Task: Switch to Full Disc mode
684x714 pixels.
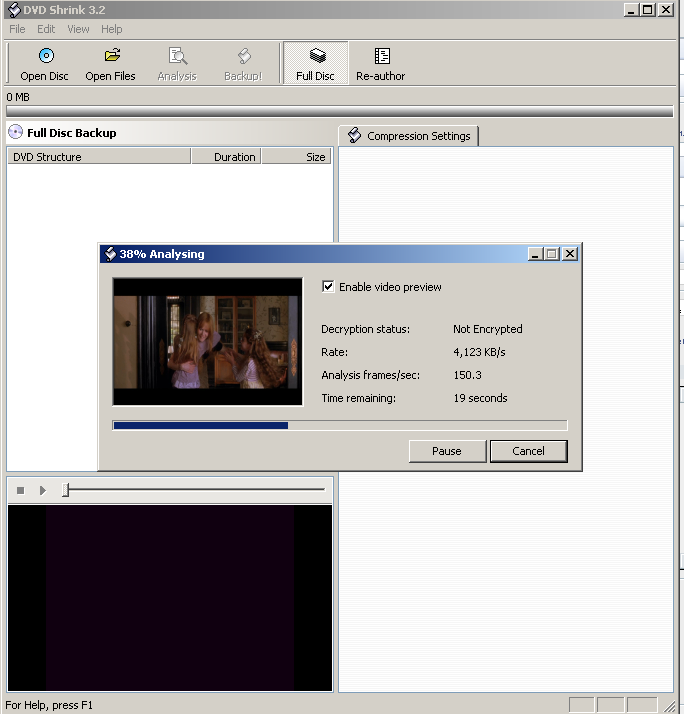Action: (x=316, y=63)
